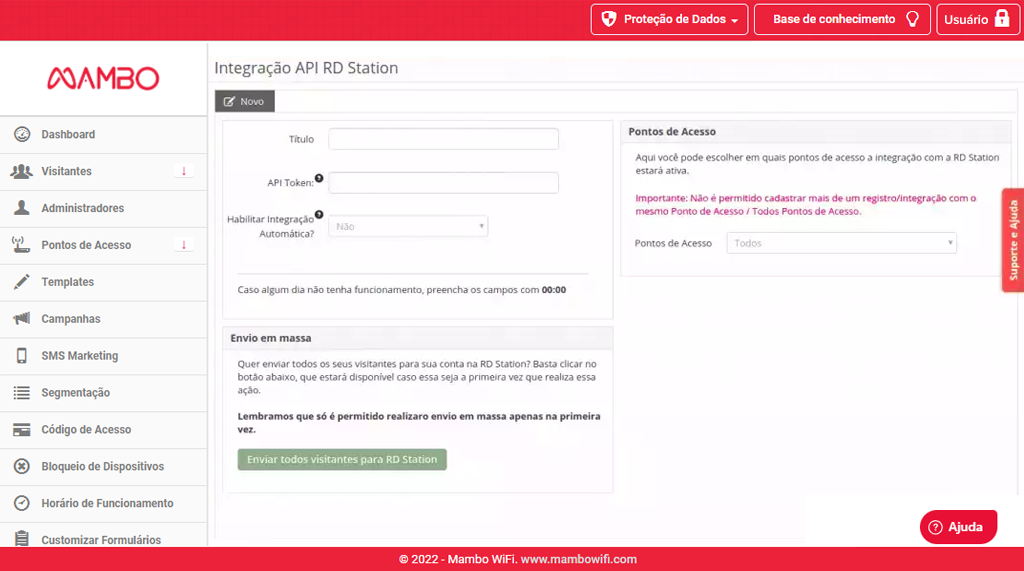Click the Código de Acesso card icon

[22, 429]
